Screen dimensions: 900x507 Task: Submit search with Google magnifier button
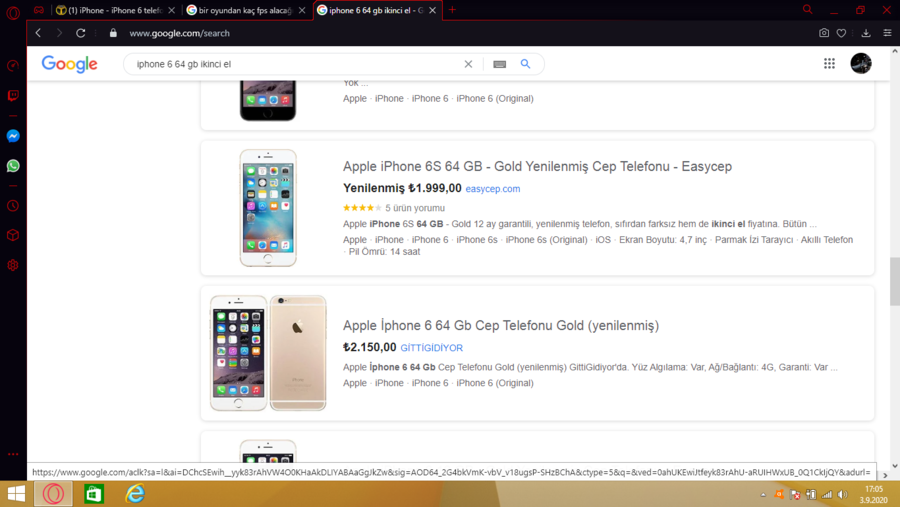click(x=525, y=64)
